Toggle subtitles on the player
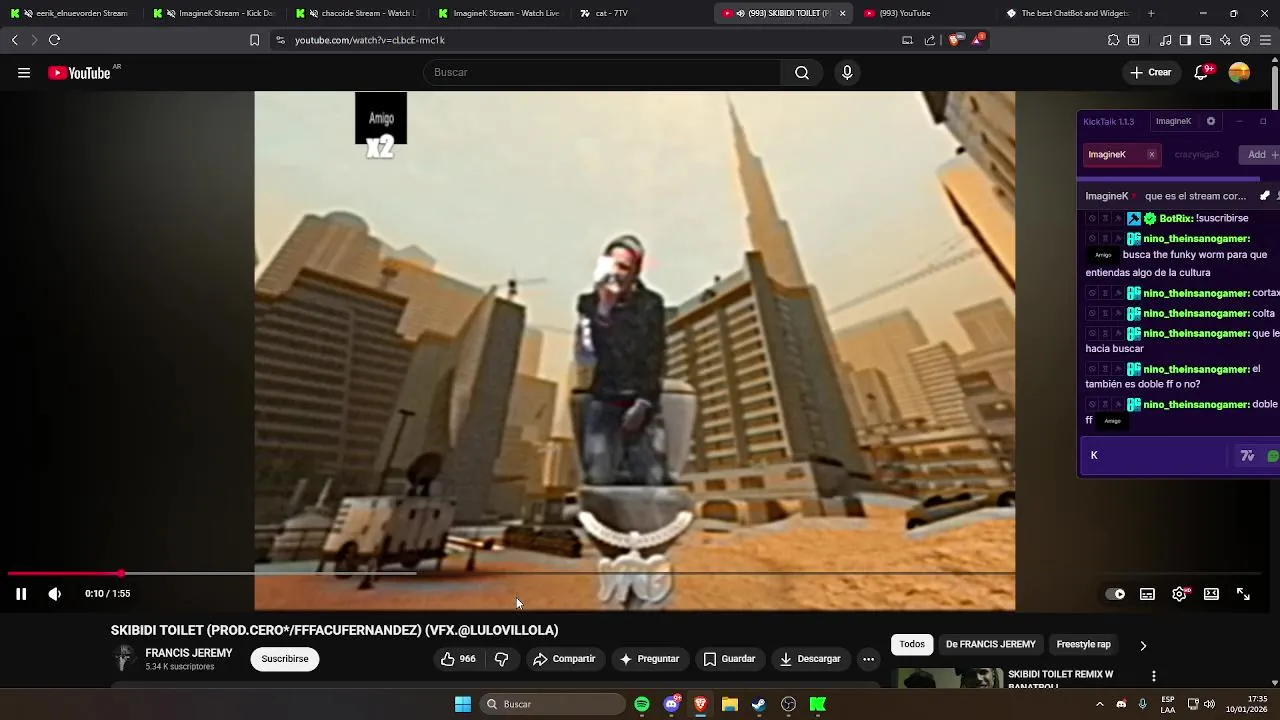1280x720 pixels. click(1147, 594)
